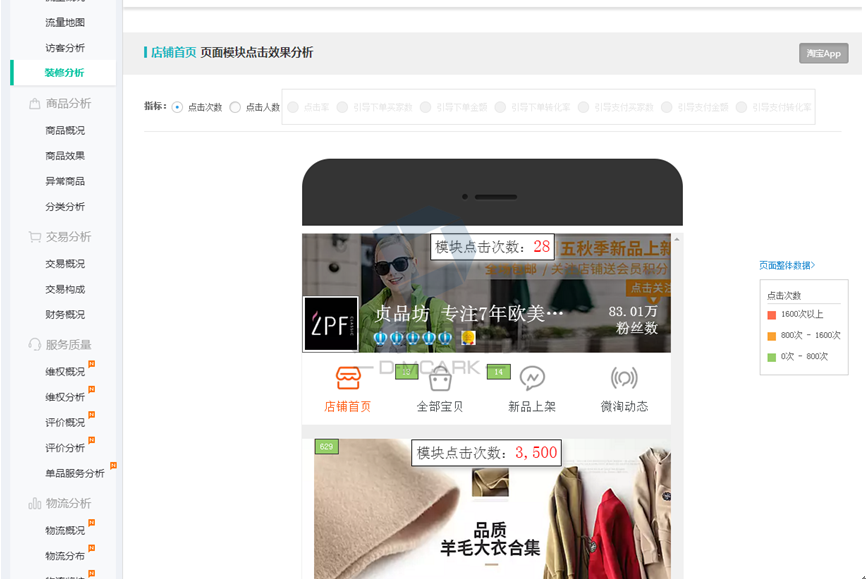Select the 引导支付买家数 radio button
The image size is (866, 579).
coord(583,107)
